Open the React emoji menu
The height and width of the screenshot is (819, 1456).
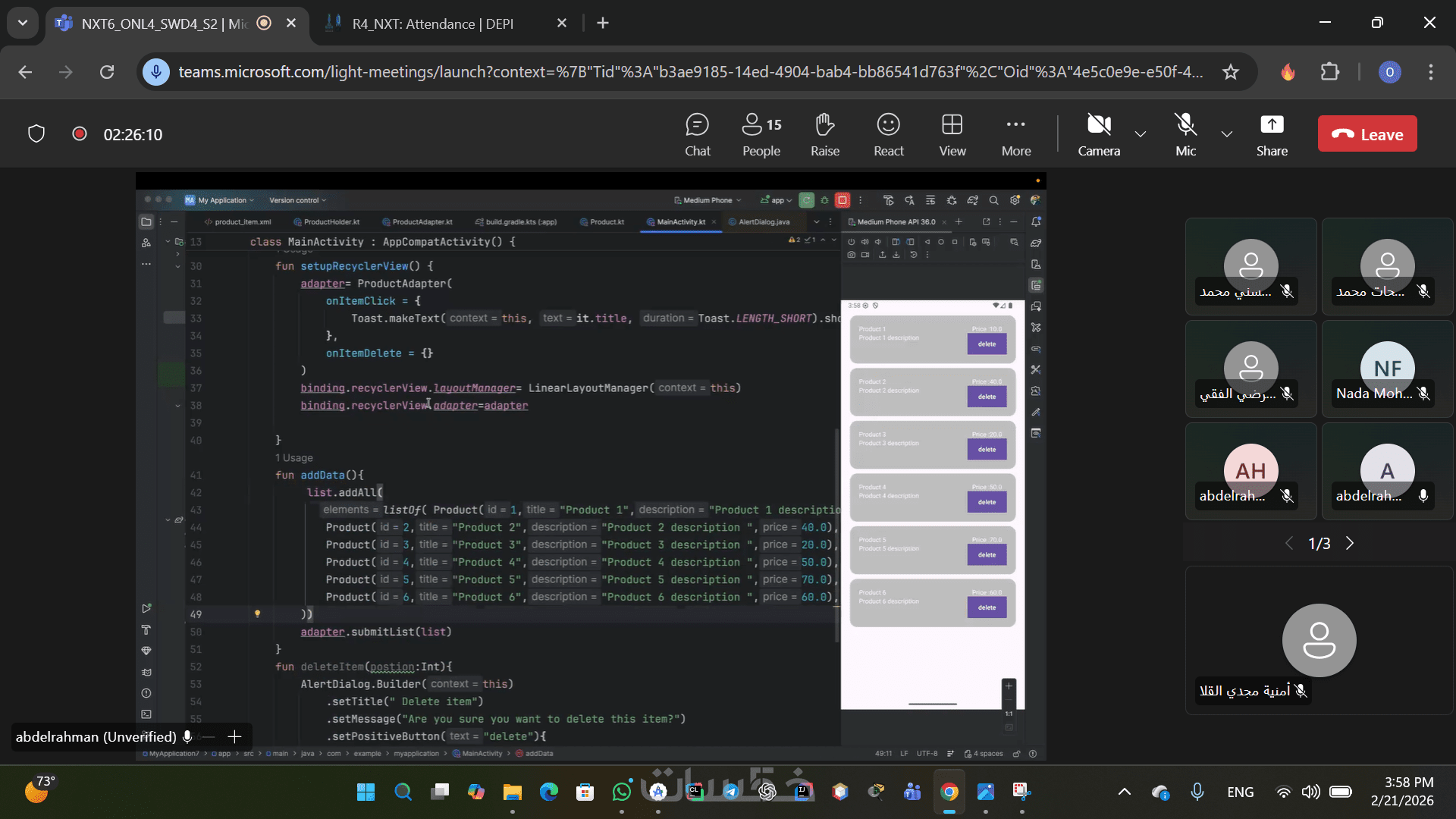pos(888,134)
